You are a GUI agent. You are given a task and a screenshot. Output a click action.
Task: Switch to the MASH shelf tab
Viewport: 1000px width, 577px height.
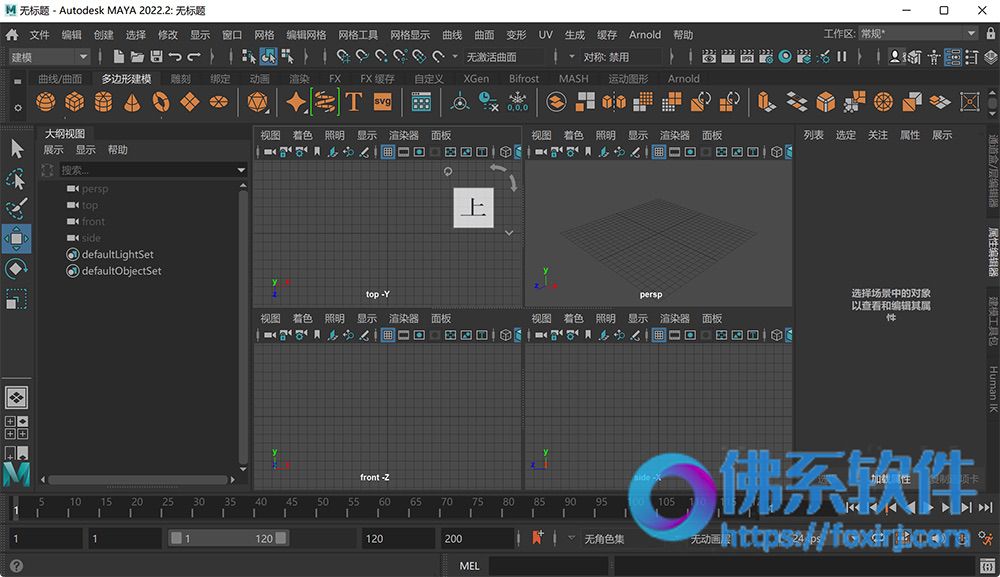pos(573,78)
